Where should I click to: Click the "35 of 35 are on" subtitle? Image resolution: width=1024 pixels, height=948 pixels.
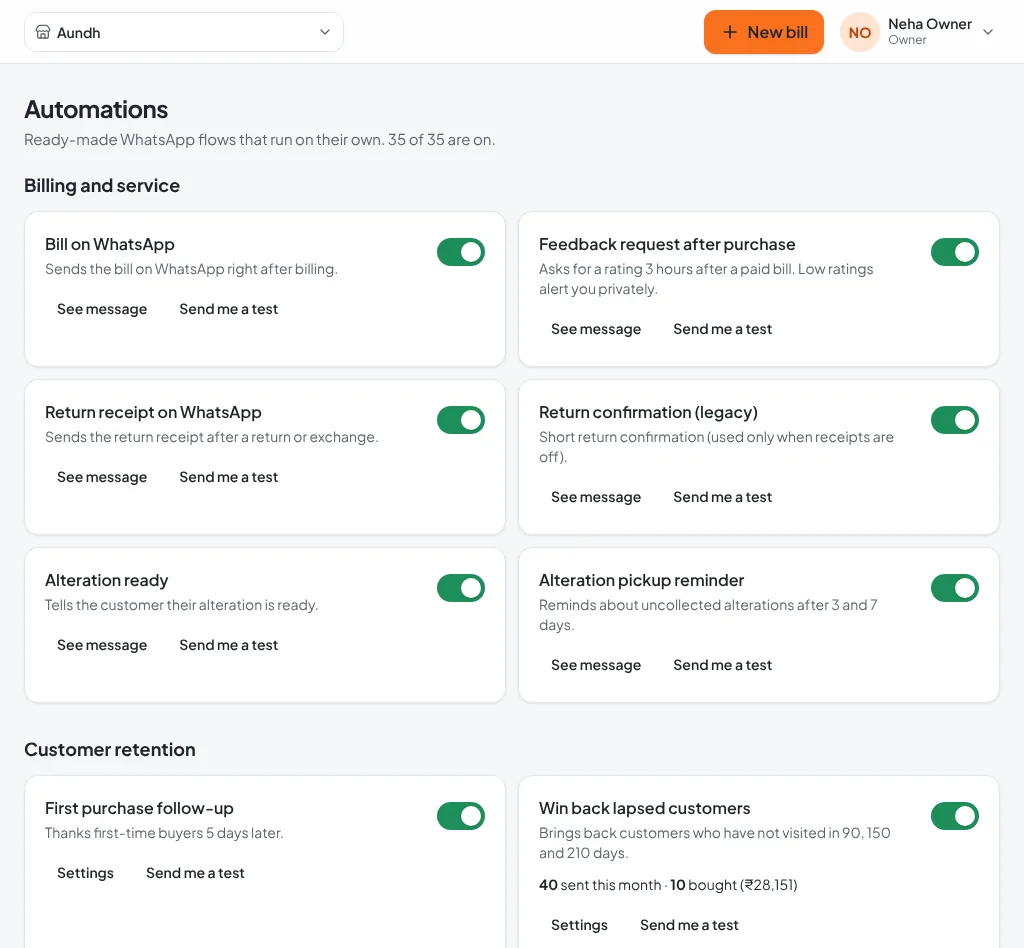coord(441,140)
